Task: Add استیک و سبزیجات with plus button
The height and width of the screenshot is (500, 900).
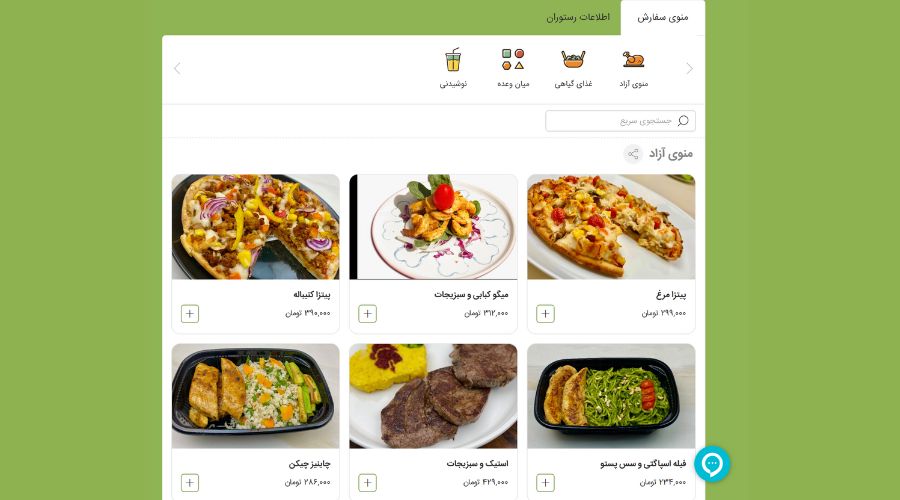Action: click(x=367, y=483)
